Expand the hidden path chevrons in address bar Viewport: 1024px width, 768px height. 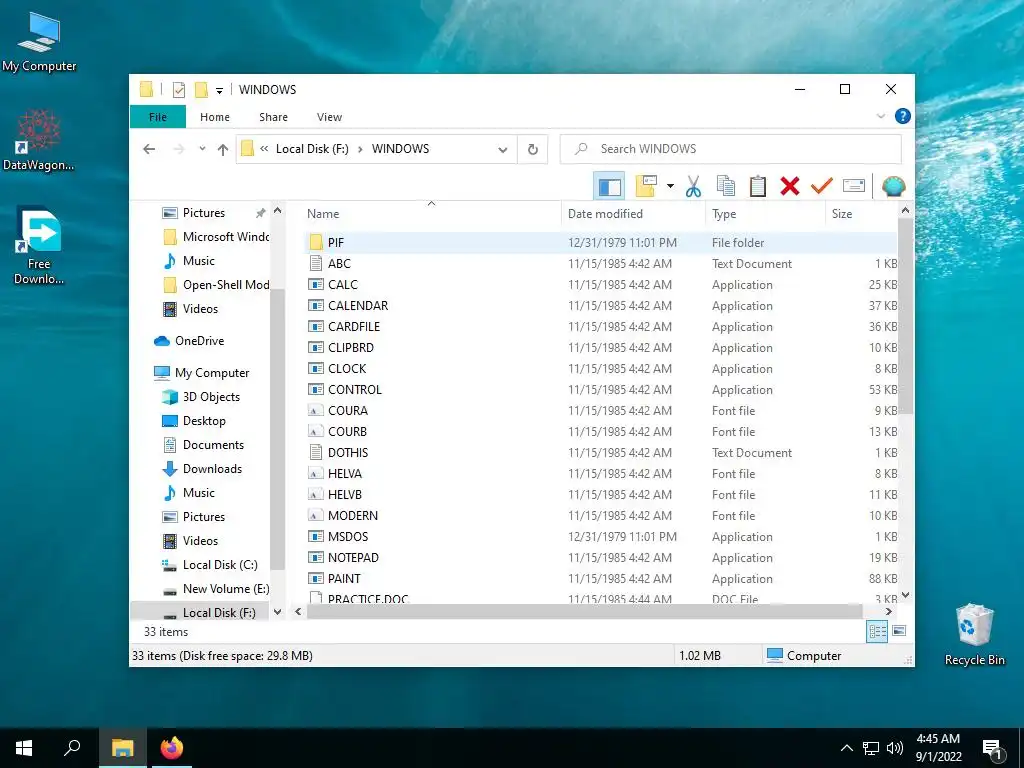[x=264, y=149]
